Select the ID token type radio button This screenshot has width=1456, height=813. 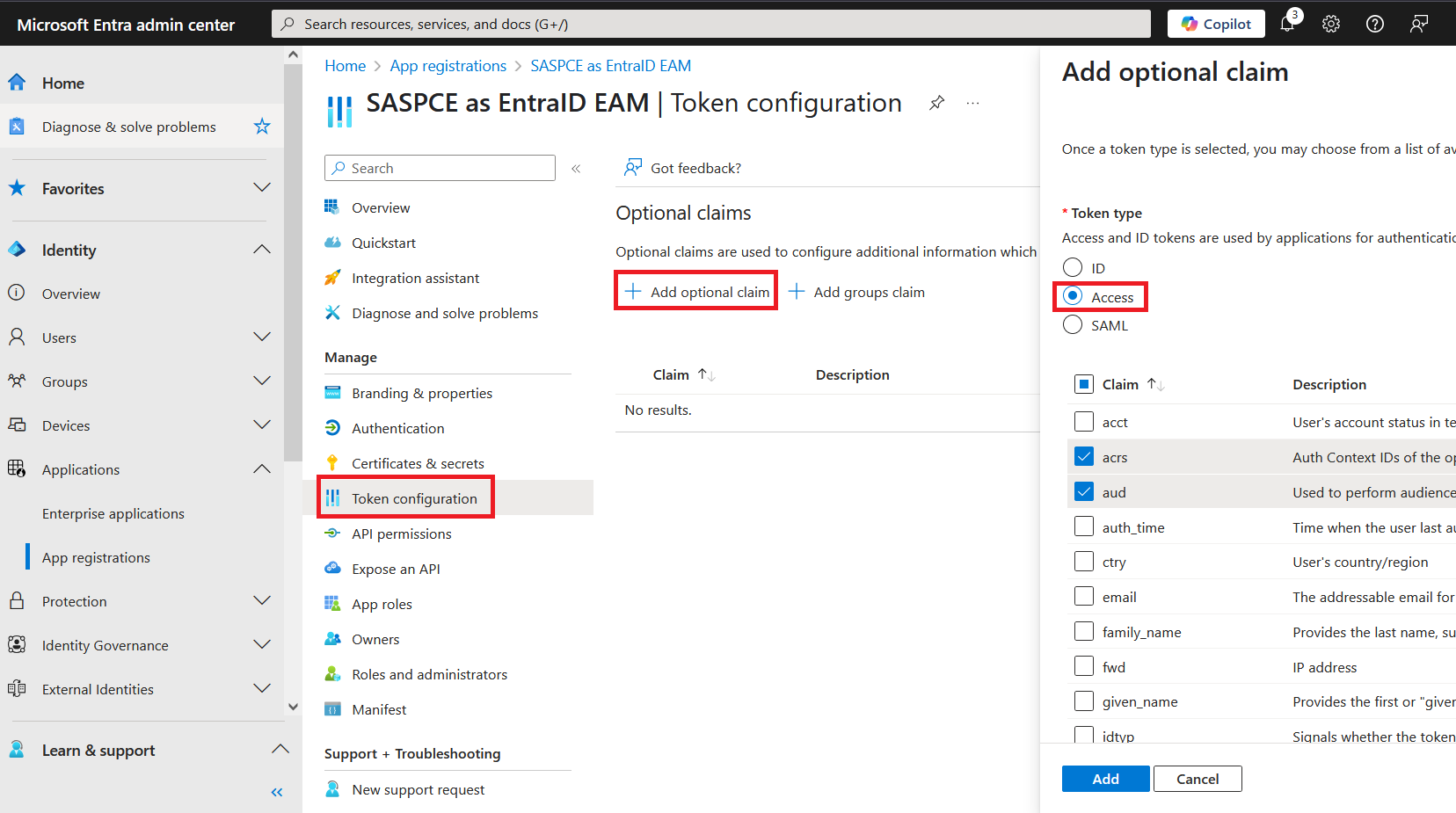tap(1073, 268)
